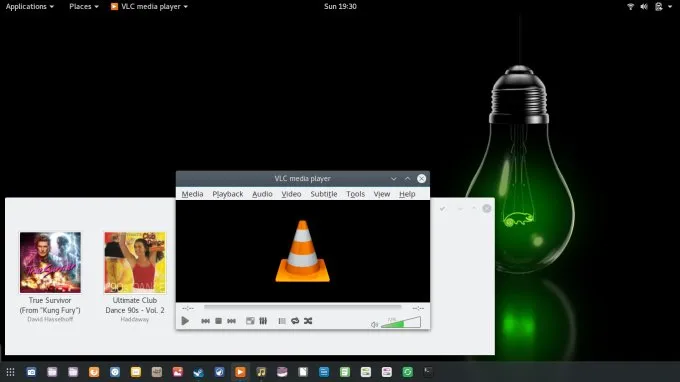Screen dimensions: 680x382
Task: Open the clock Sun 19:30 calendar
Action: 340,7
